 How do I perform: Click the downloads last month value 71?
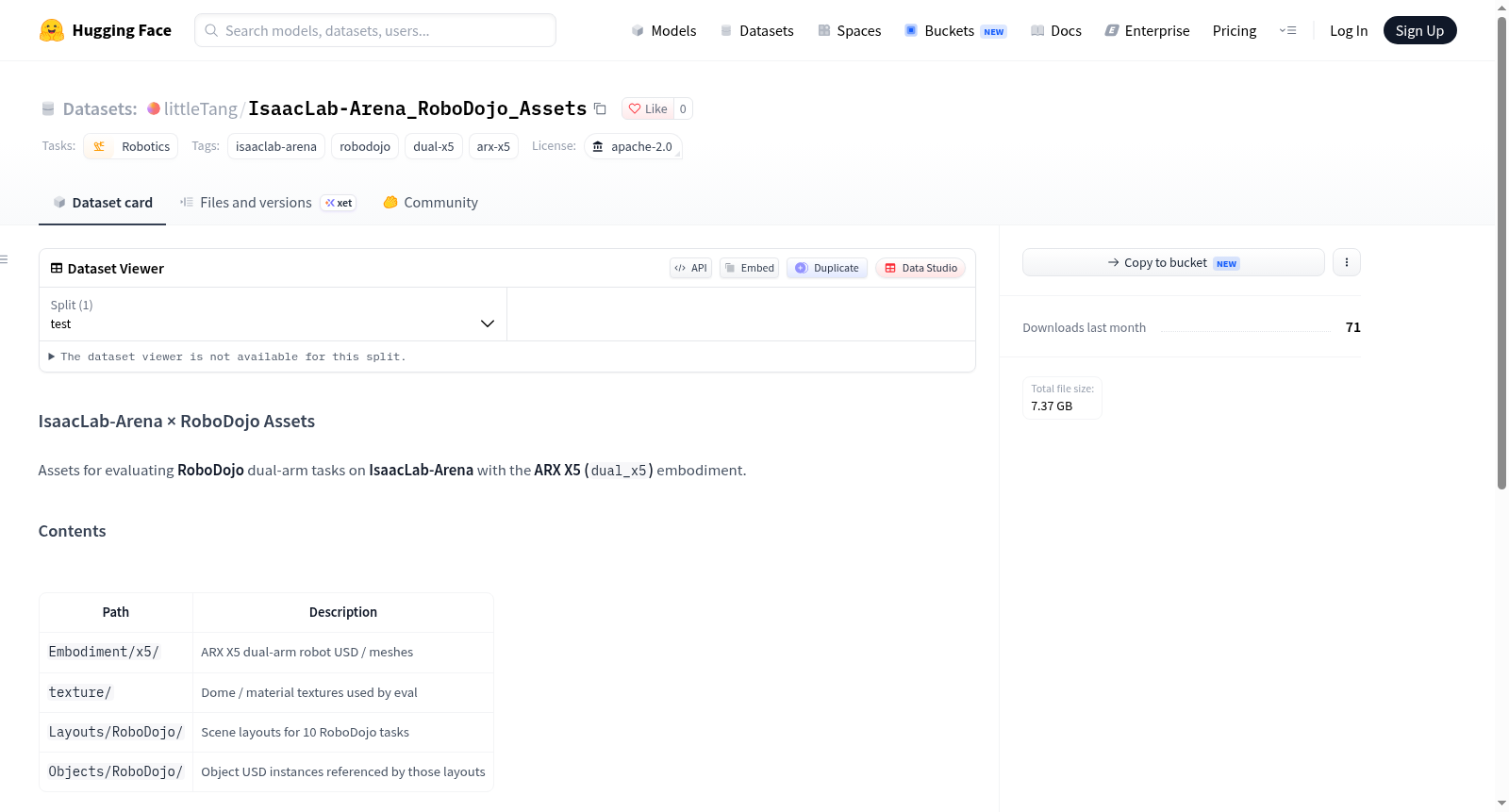coord(1353,327)
